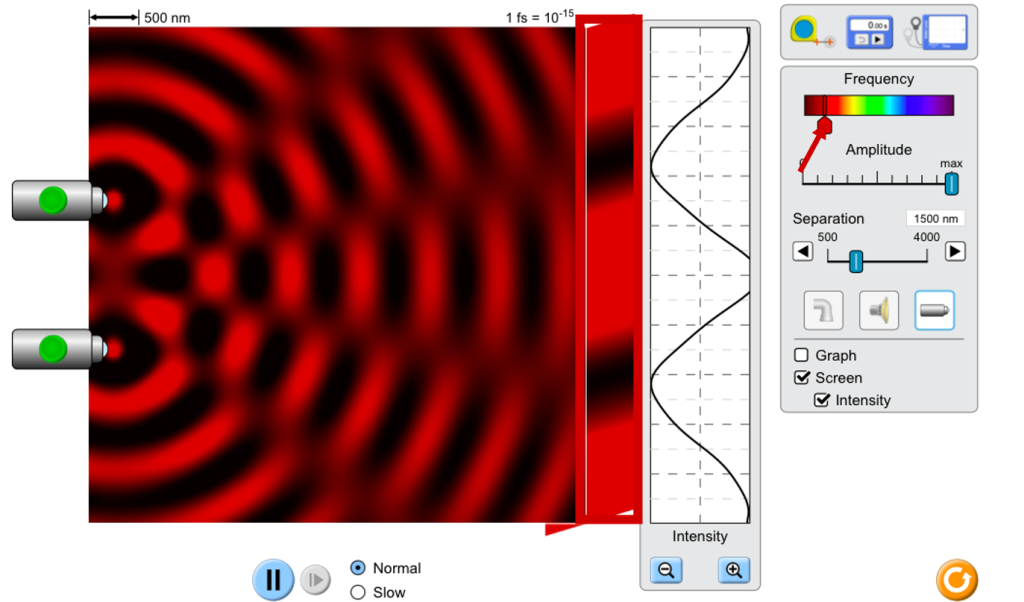Click the 500 separation minimum label
This screenshot has width=1024, height=602.
[827, 237]
